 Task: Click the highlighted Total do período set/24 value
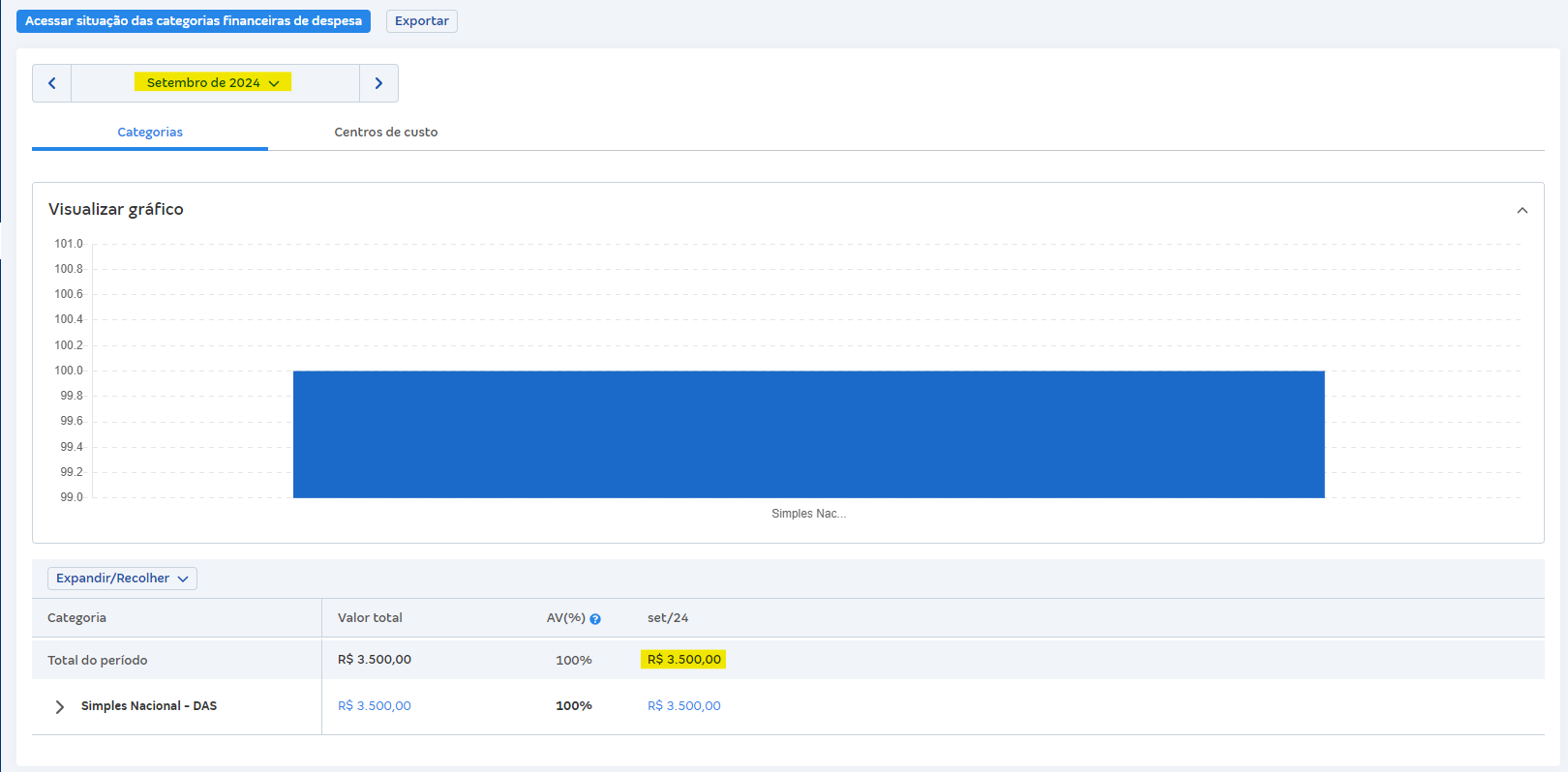point(683,660)
